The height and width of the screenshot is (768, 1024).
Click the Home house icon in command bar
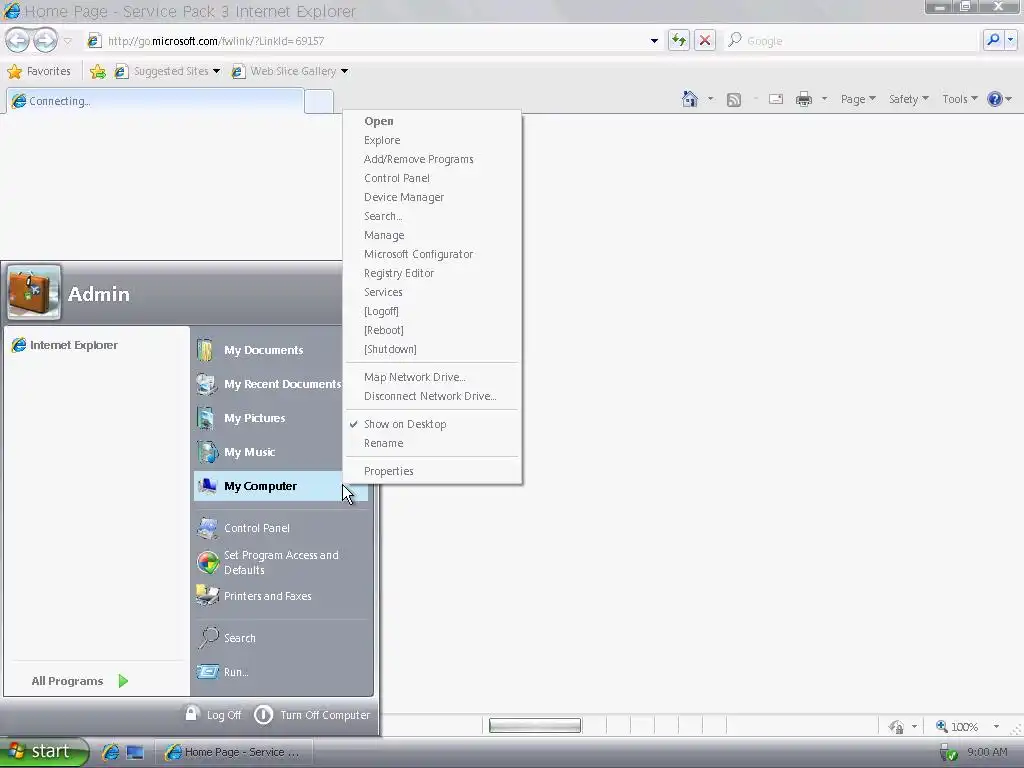[690, 99]
